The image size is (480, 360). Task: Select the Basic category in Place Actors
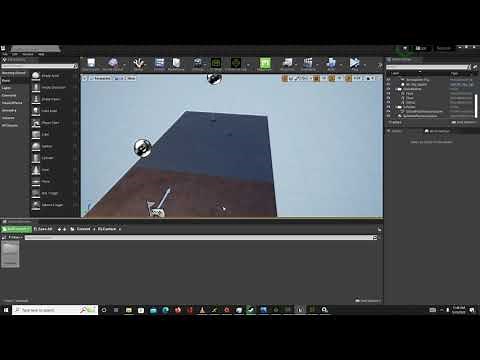tap(6, 80)
